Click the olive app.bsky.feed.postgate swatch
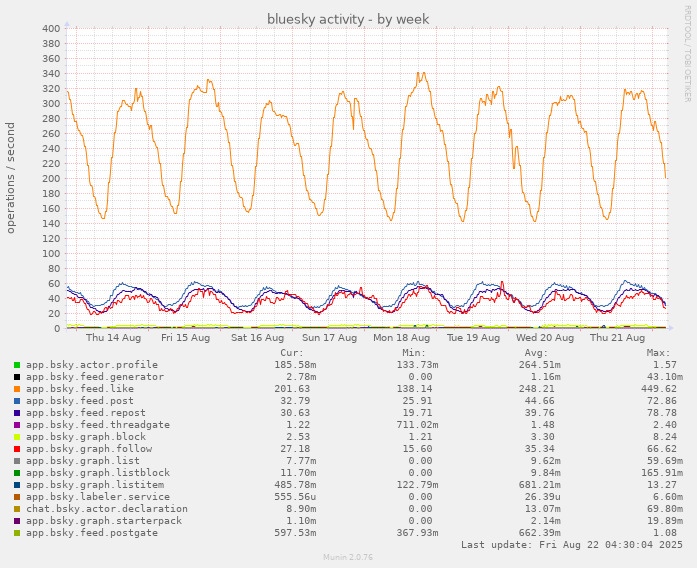 pos(17,533)
